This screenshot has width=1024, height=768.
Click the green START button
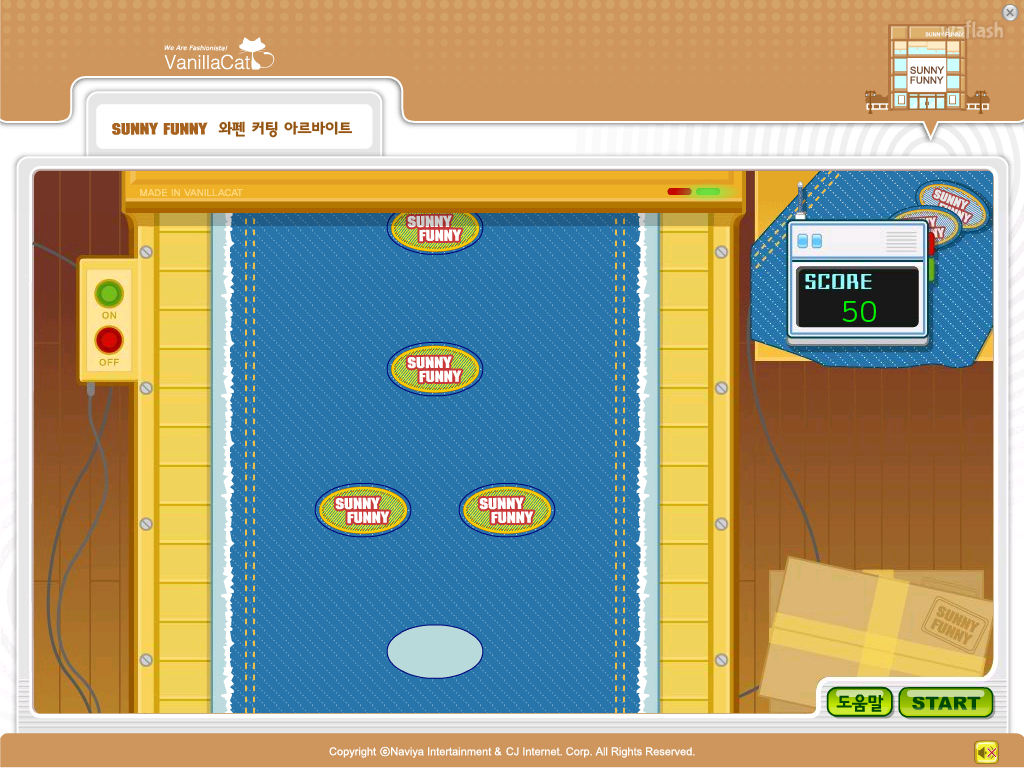pyautogui.click(x=946, y=703)
